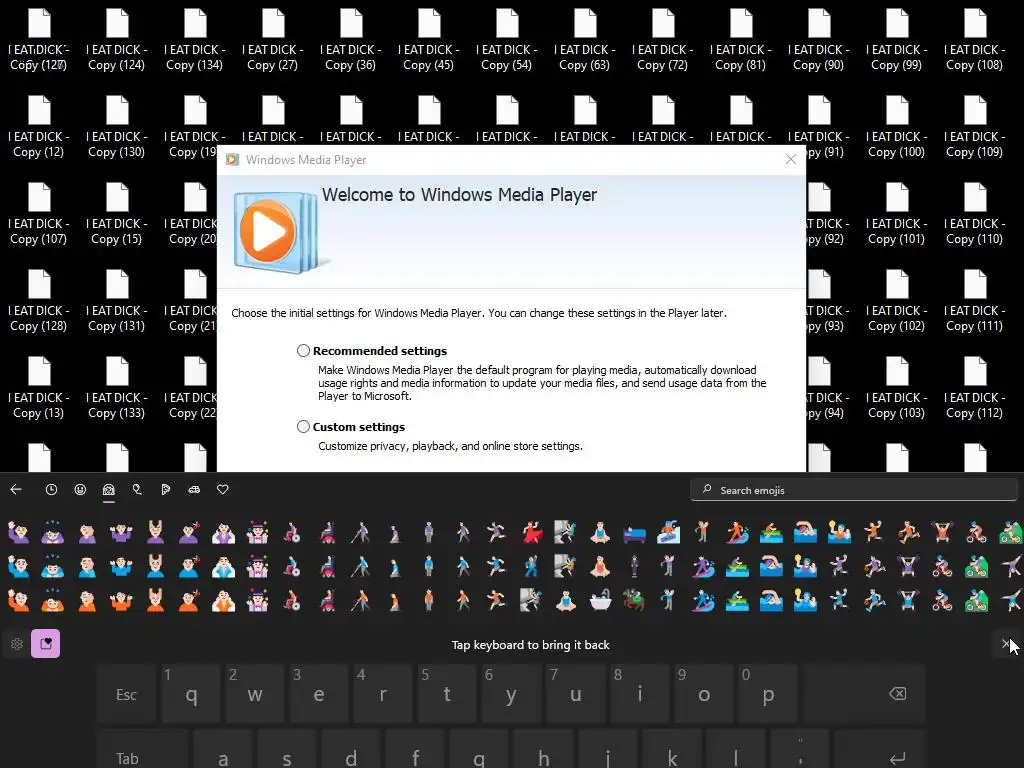Image resolution: width=1024 pixels, height=768 pixels.
Task: Tap the u key on touch keyboard
Action: click(575, 694)
